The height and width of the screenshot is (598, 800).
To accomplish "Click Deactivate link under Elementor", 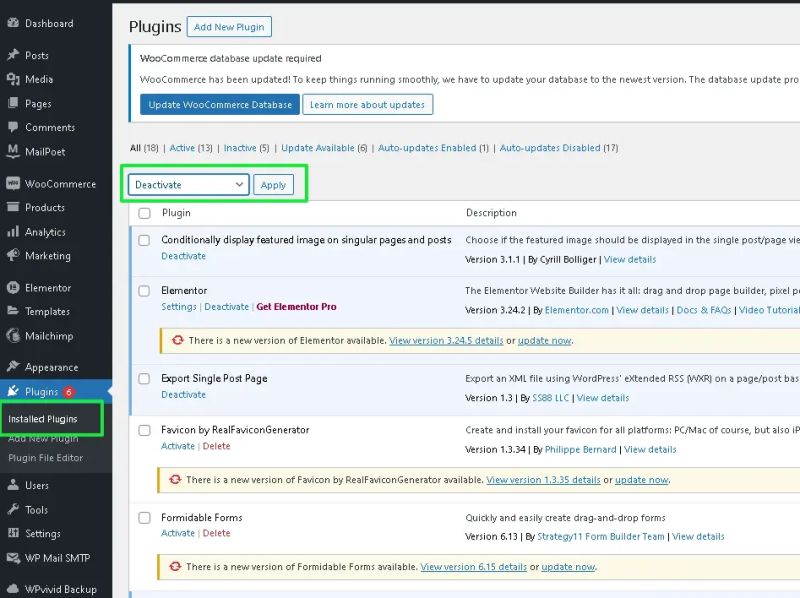I will point(227,307).
